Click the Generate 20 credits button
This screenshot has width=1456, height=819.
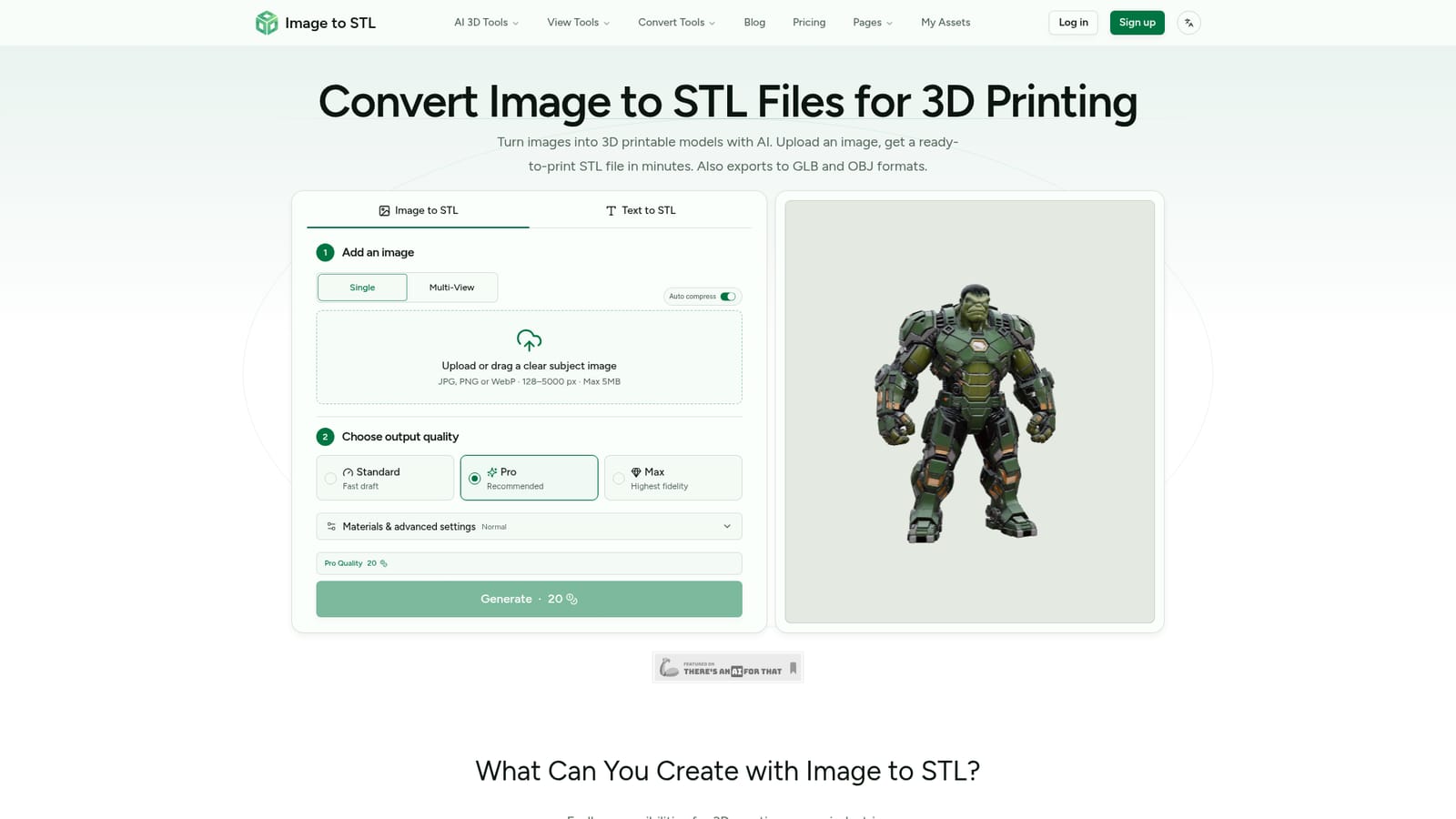[529, 599]
